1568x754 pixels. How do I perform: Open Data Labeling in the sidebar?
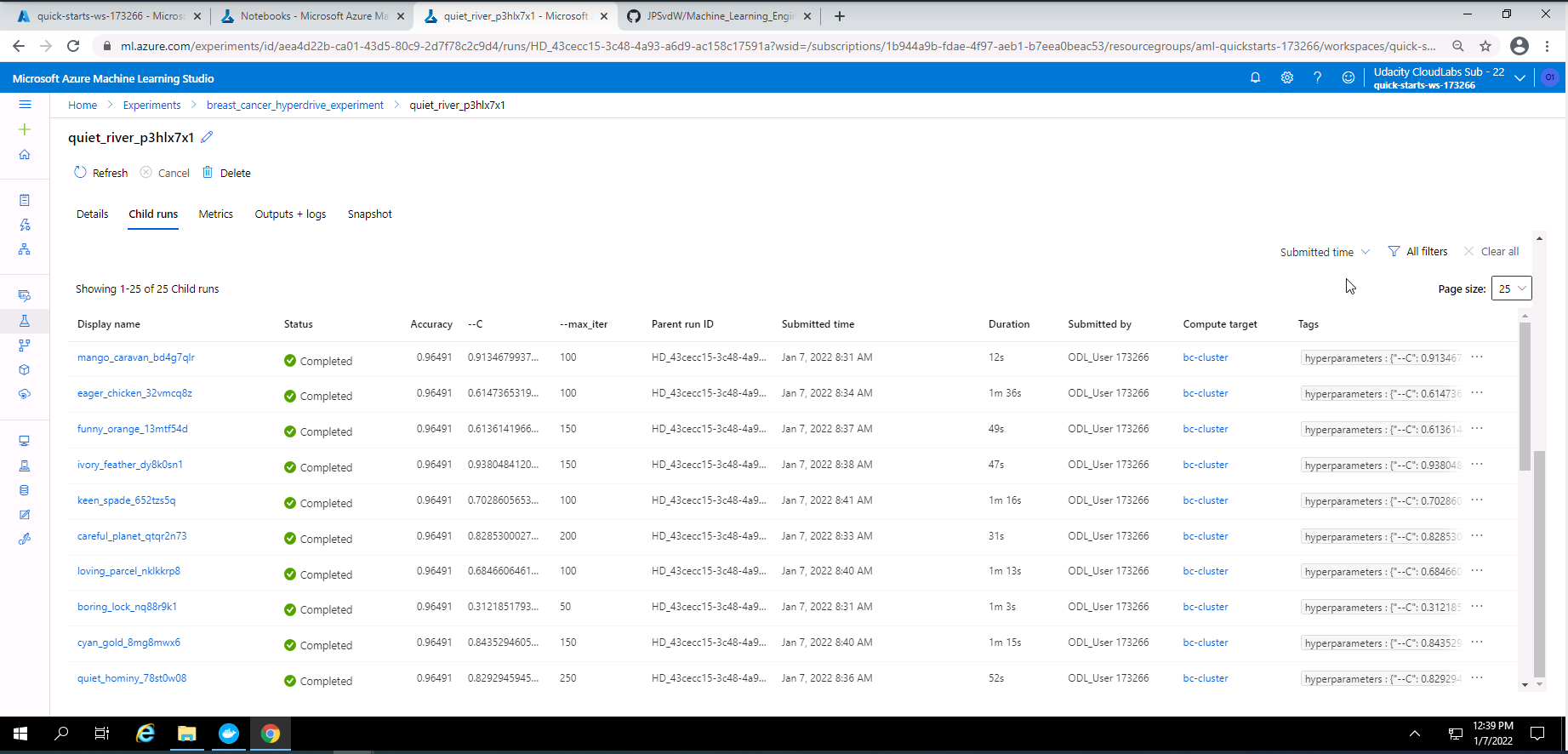coord(25,515)
